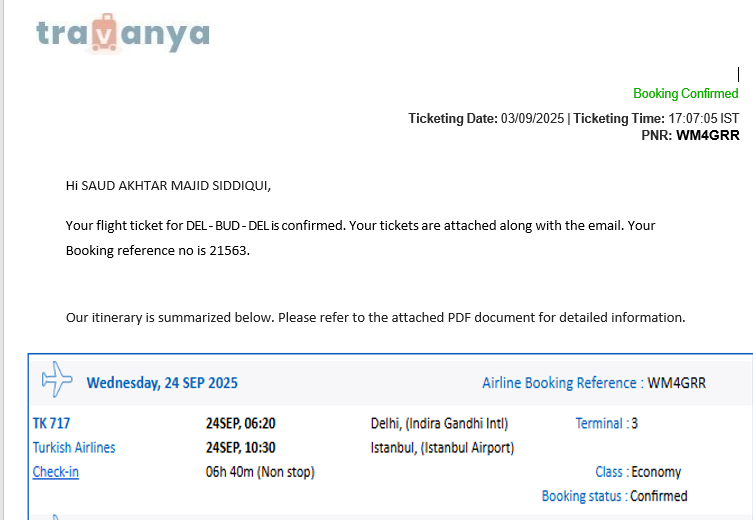Select the PNR code WM4GRR at top
This screenshot has width=753, height=520.
point(708,135)
